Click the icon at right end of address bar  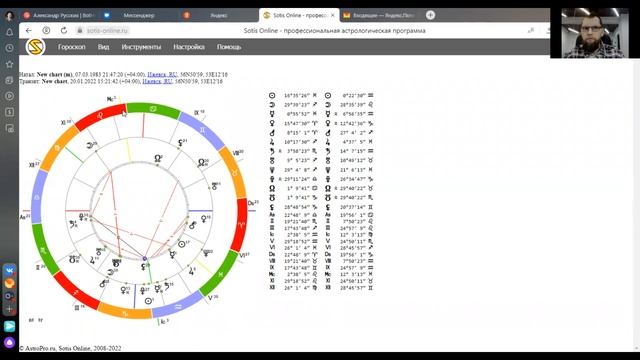[x=531, y=31]
